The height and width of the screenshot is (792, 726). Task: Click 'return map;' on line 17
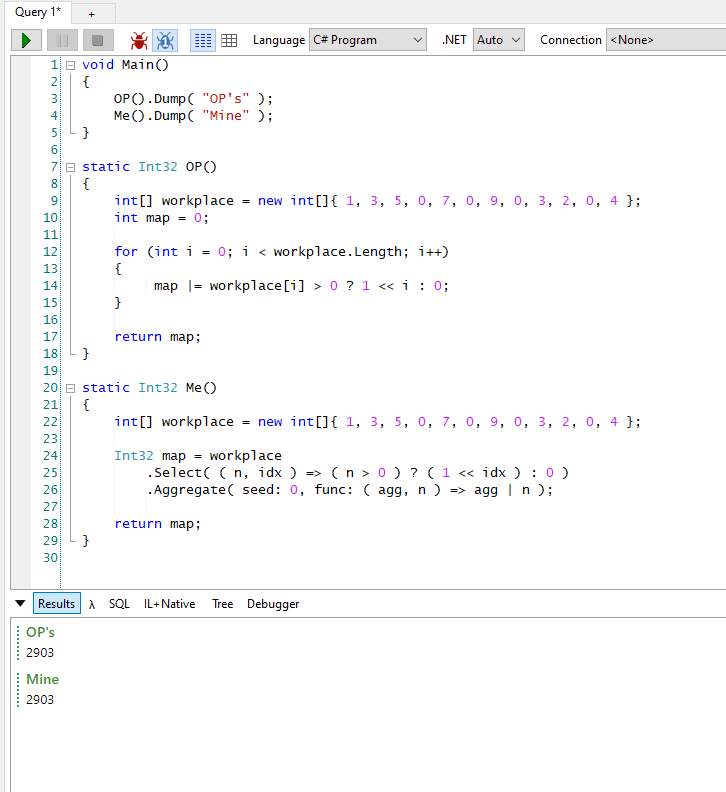tap(158, 337)
